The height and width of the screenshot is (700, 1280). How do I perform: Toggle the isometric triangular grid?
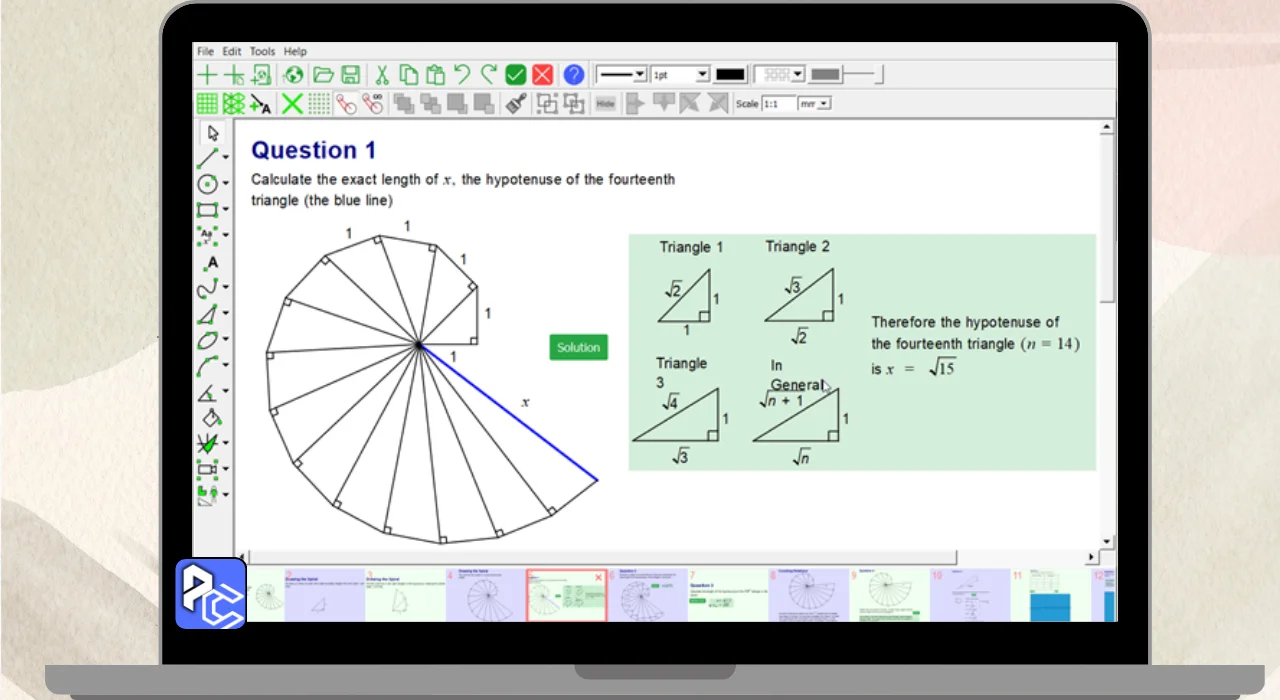(233, 103)
